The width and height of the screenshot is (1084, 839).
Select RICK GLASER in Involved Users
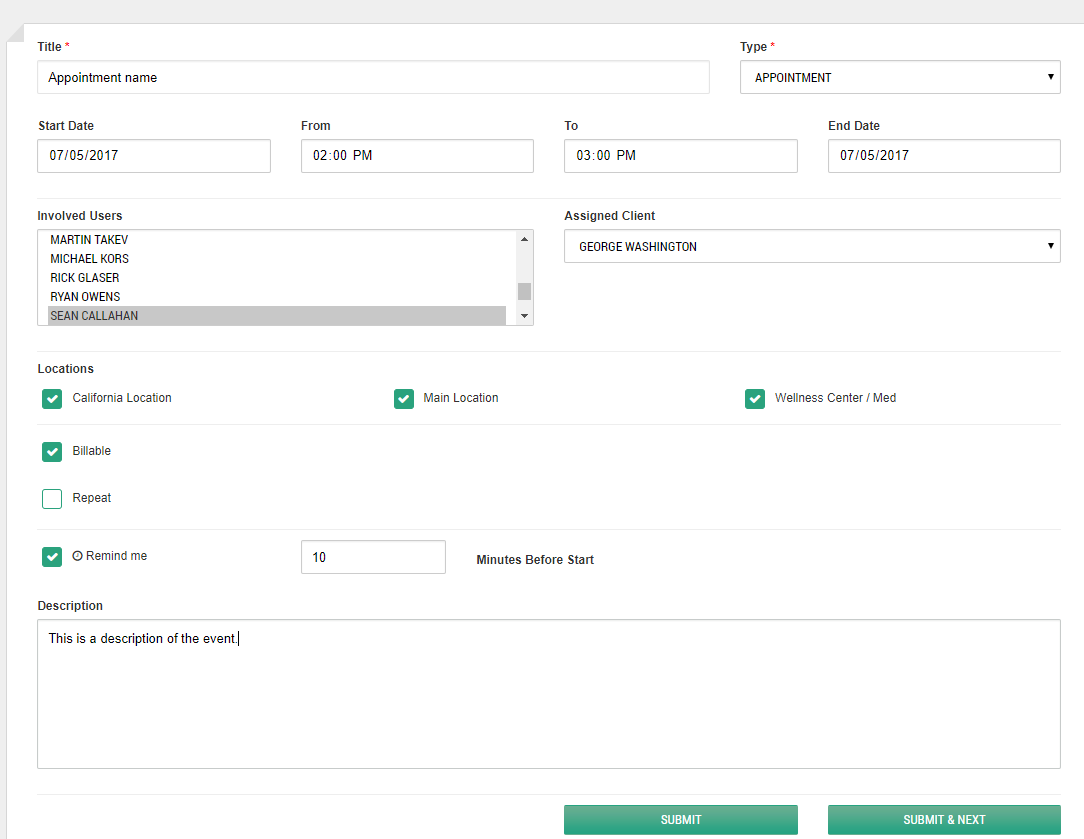[277, 278]
